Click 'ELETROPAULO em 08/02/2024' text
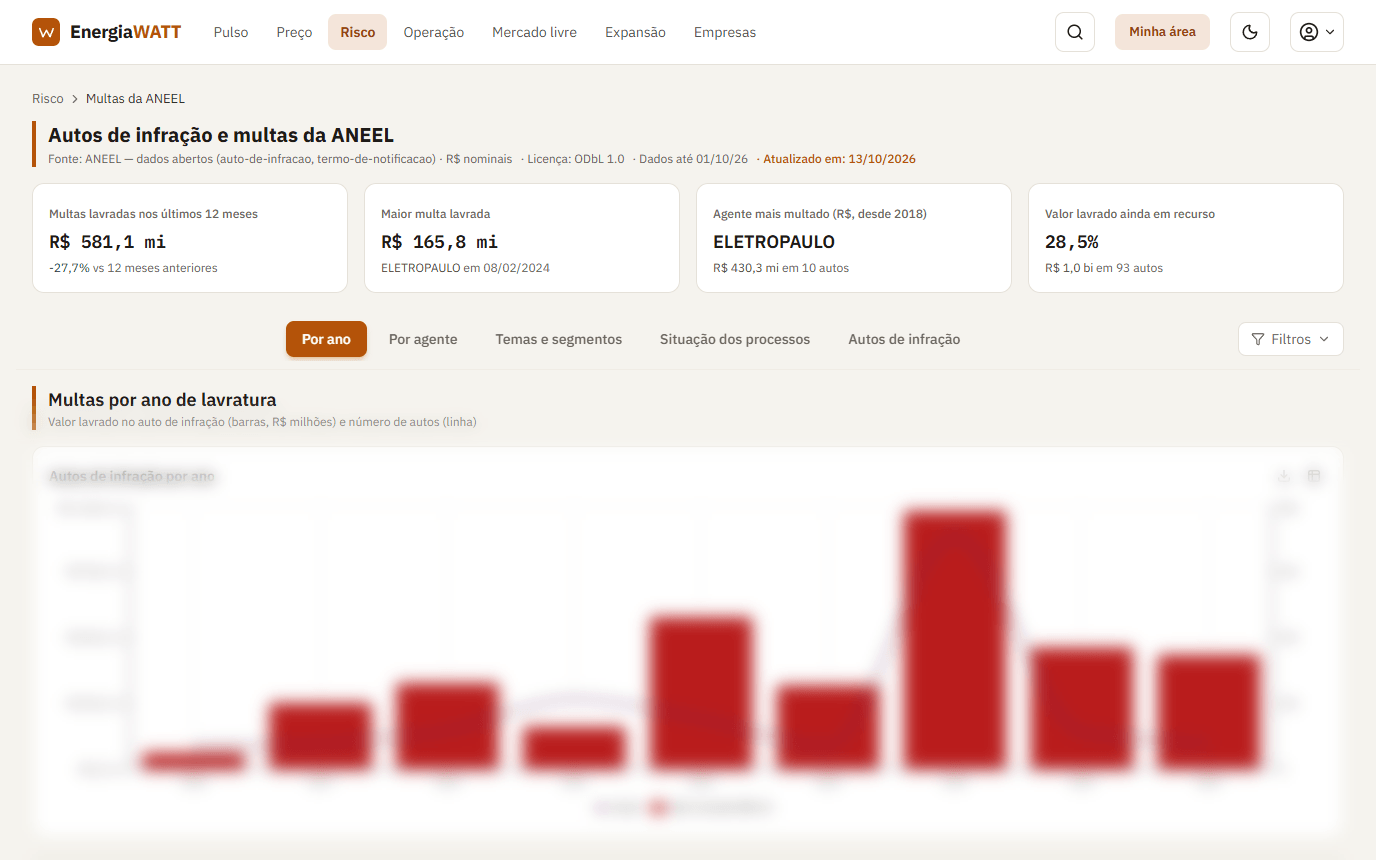1376x860 pixels. click(465, 268)
